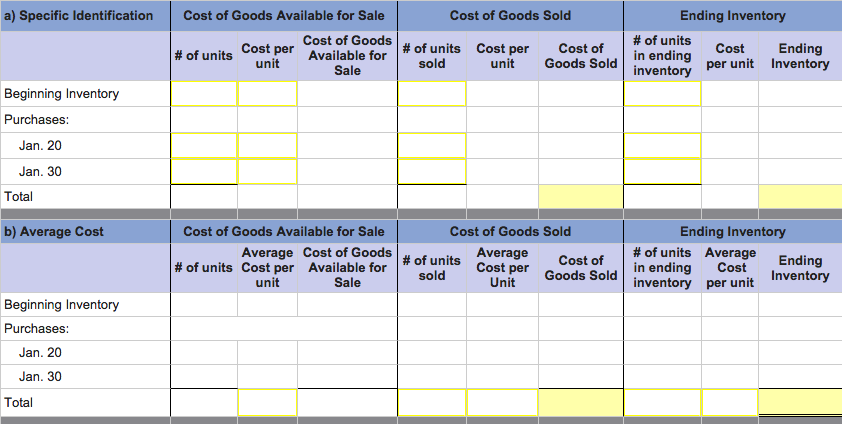
Task: Select Average Cost Jan. 30 units available cell
Action: (x=203, y=377)
